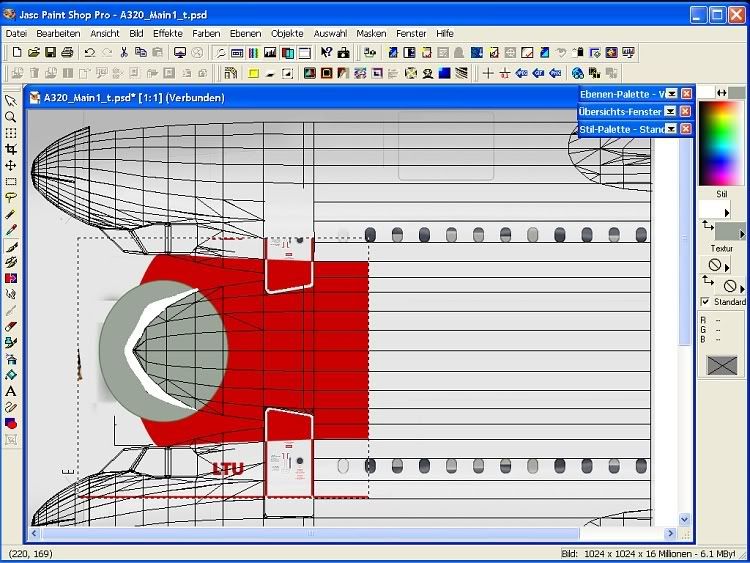This screenshot has height=563, width=750.
Task: Expand the foreground Textur flyout arrow
Action: click(727, 265)
